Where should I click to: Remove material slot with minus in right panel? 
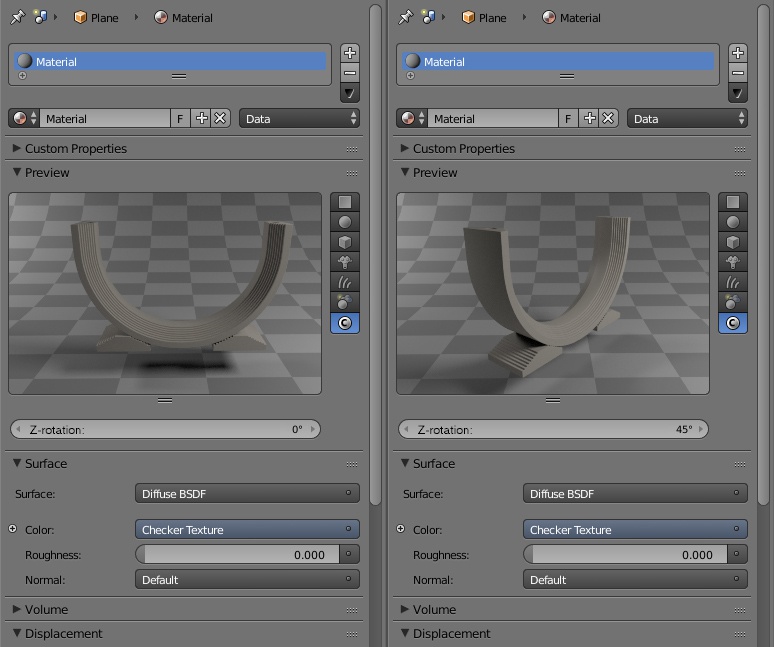[737, 73]
